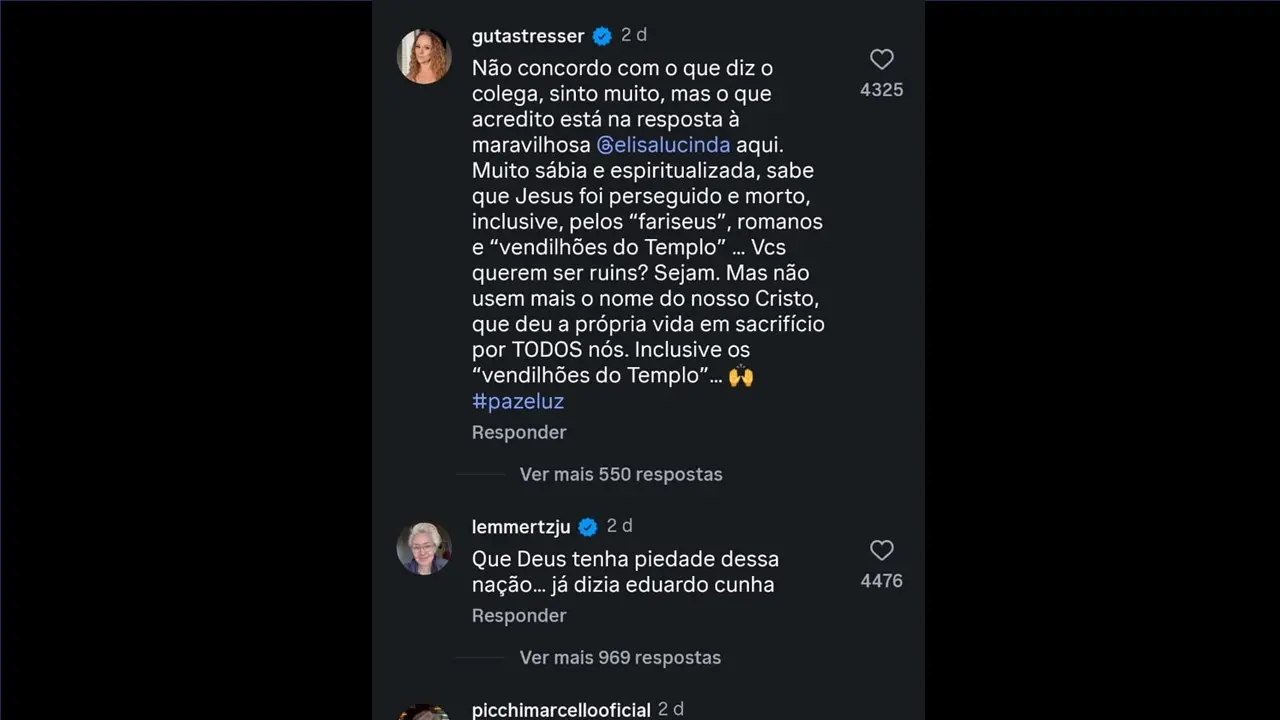The width and height of the screenshot is (1280, 720).
Task: Select the username lemmertzju
Action: 519,526
